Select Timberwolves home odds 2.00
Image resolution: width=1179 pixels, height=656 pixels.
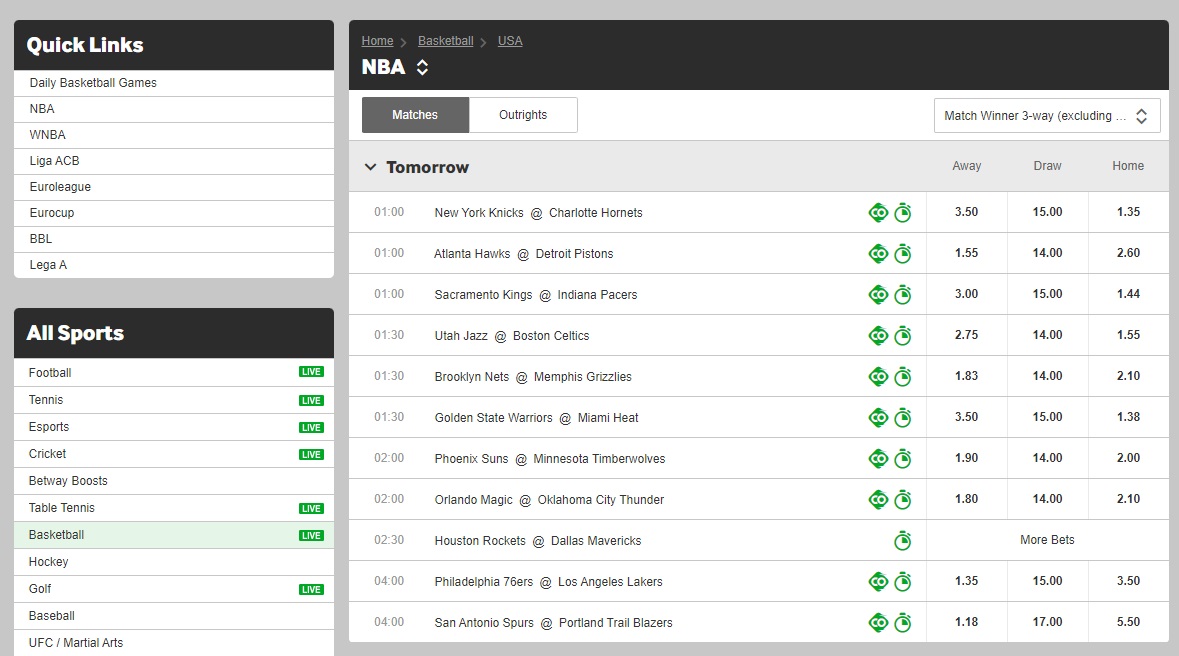(x=1129, y=458)
